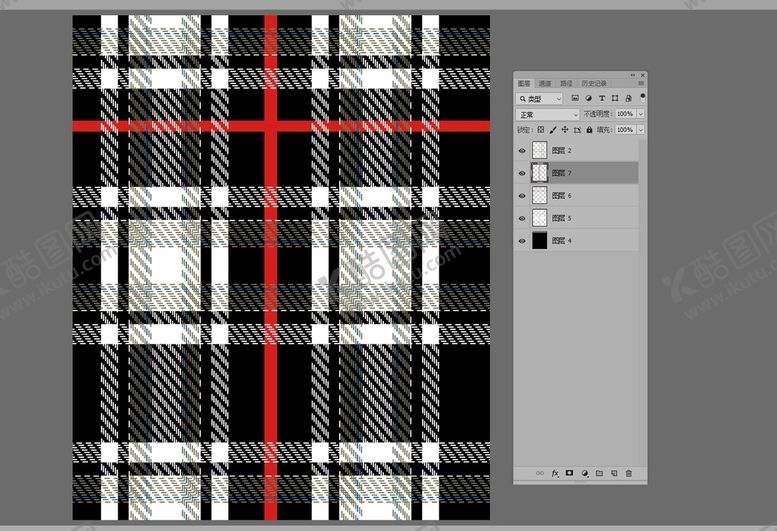Delete layer using the trash icon
The width and height of the screenshot is (777, 531).
coord(628,473)
